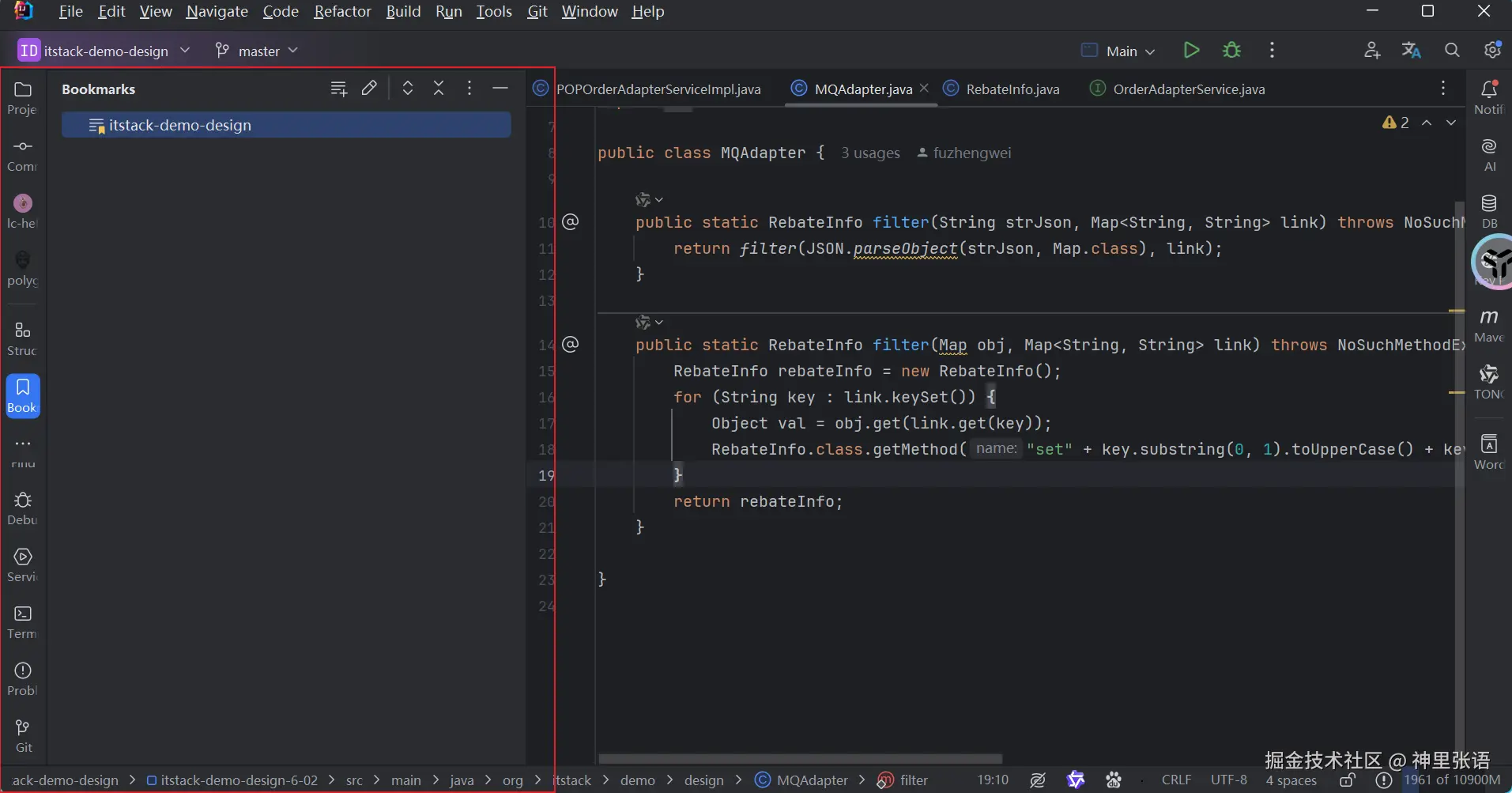Open the Main run configuration dropdown

[x=1118, y=51]
